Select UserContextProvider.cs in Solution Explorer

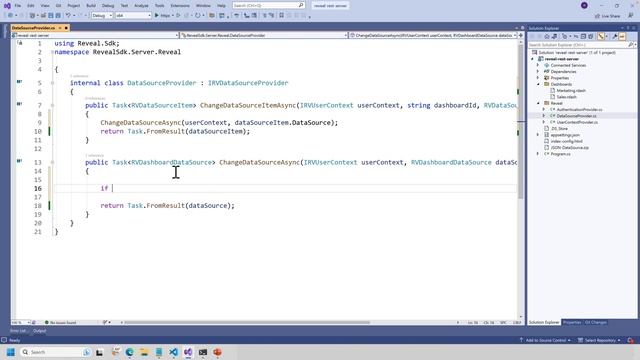(577, 122)
